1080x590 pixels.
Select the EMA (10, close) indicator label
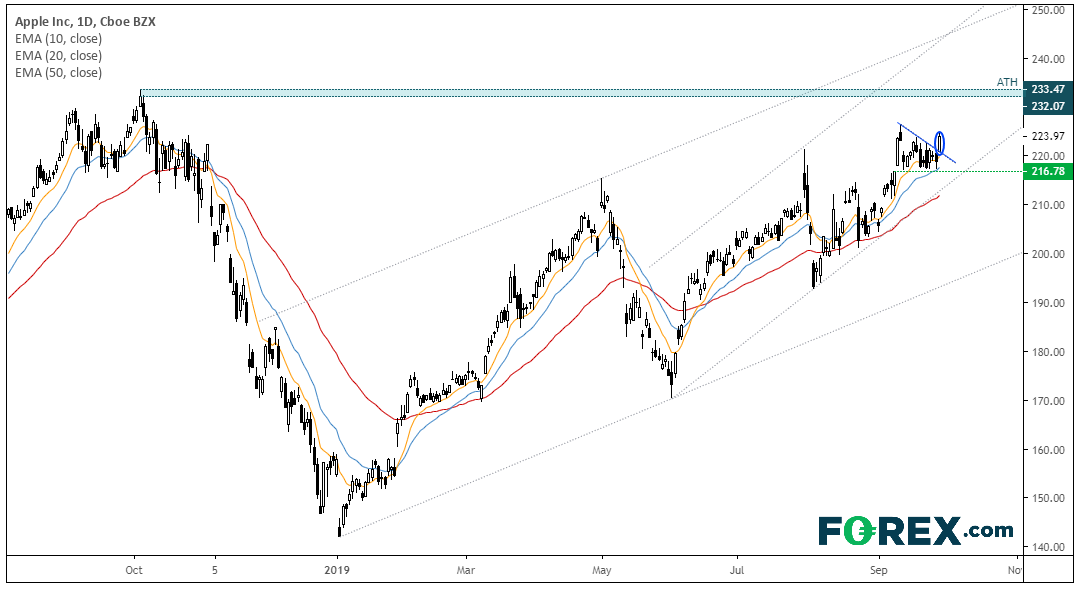(x=59, y=39)
